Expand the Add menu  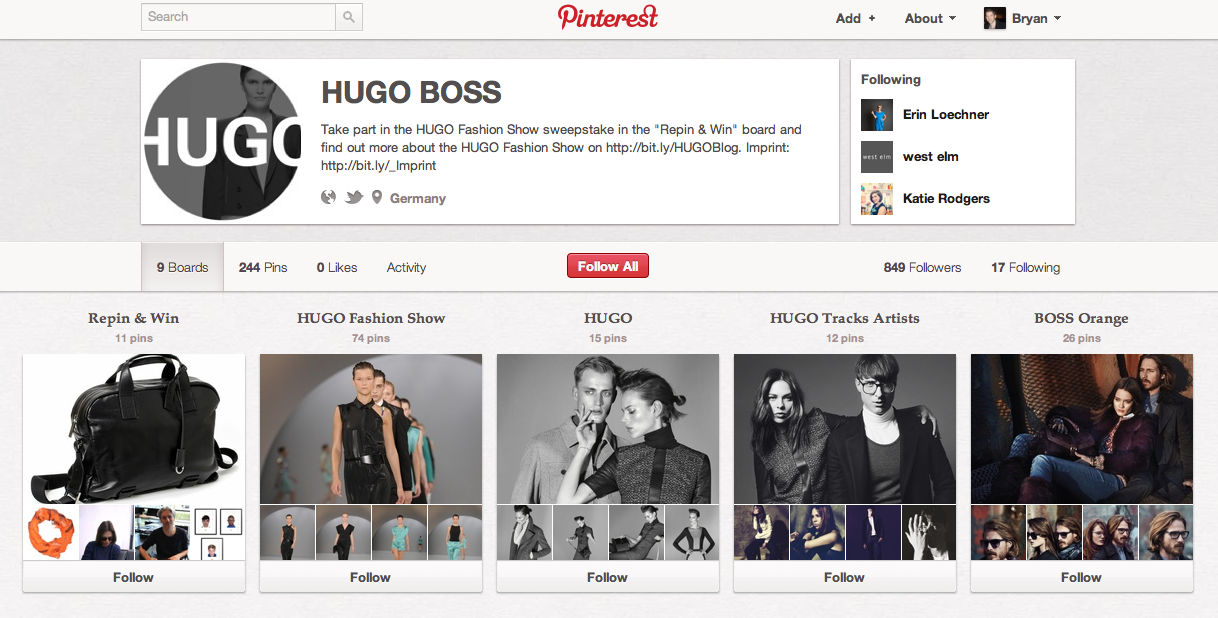pyautogui.click(x=856, y=18)
